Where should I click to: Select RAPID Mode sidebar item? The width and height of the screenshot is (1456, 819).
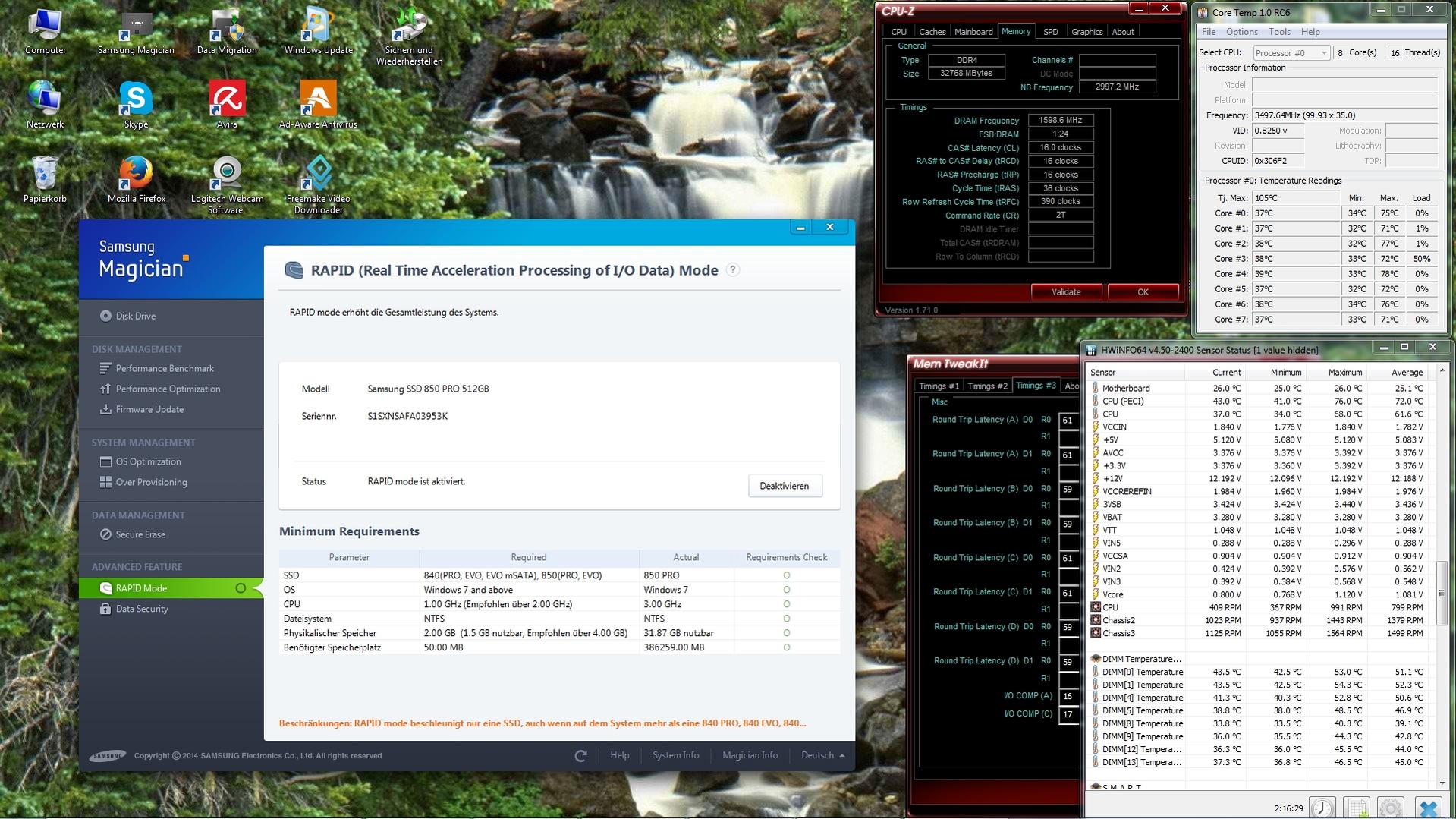[x=171, y=588]
